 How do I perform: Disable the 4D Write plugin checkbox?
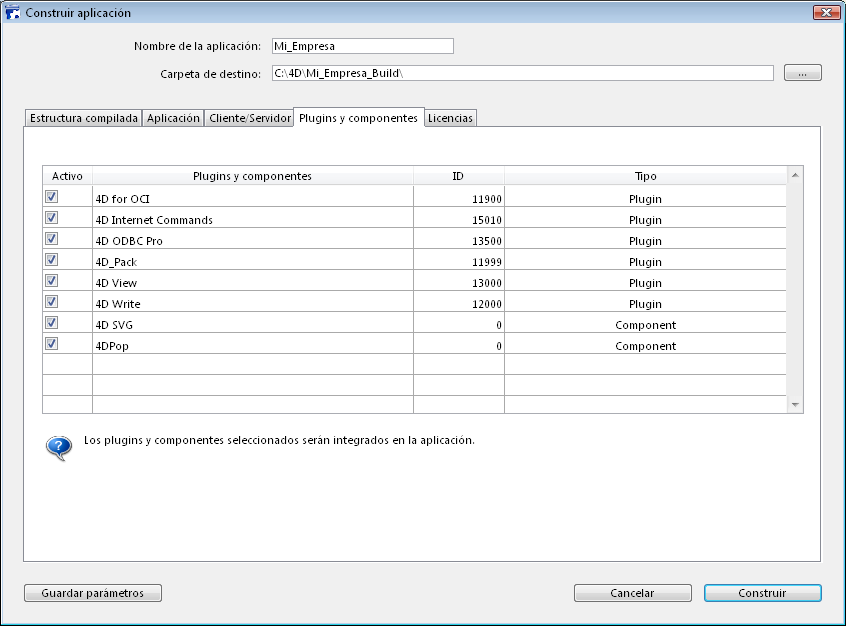(52, 302)
